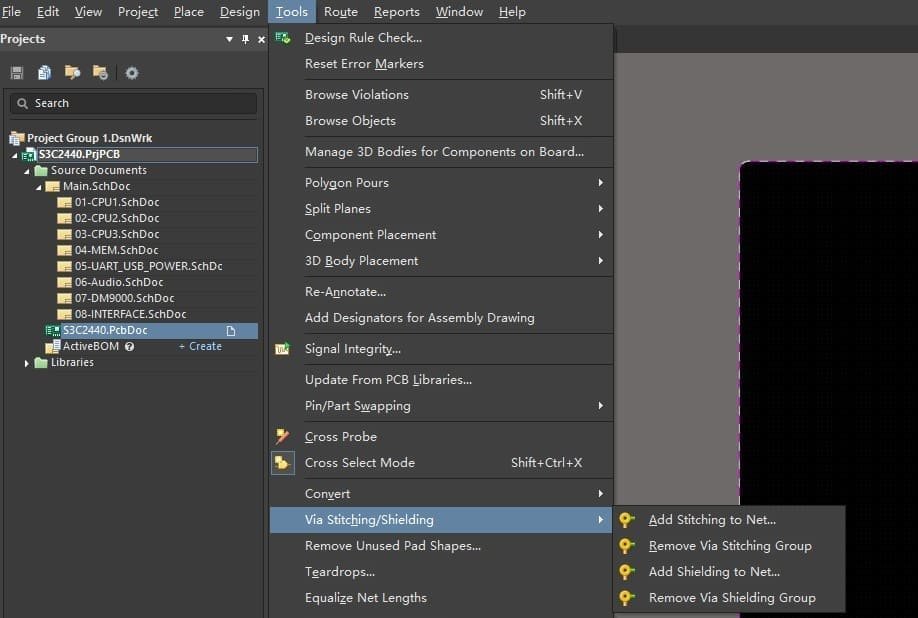Open the Help menu

(x=512, y=12)
